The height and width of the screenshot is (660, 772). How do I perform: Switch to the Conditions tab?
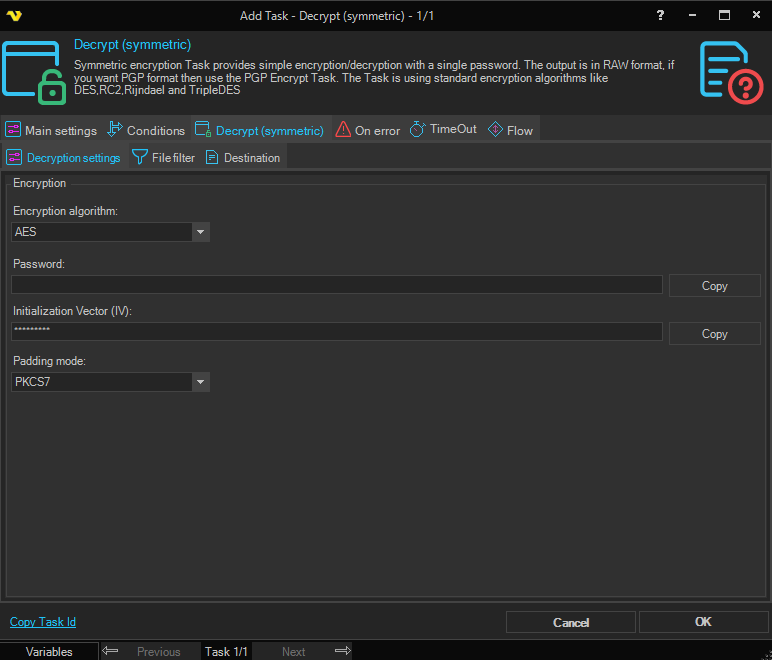146,130
